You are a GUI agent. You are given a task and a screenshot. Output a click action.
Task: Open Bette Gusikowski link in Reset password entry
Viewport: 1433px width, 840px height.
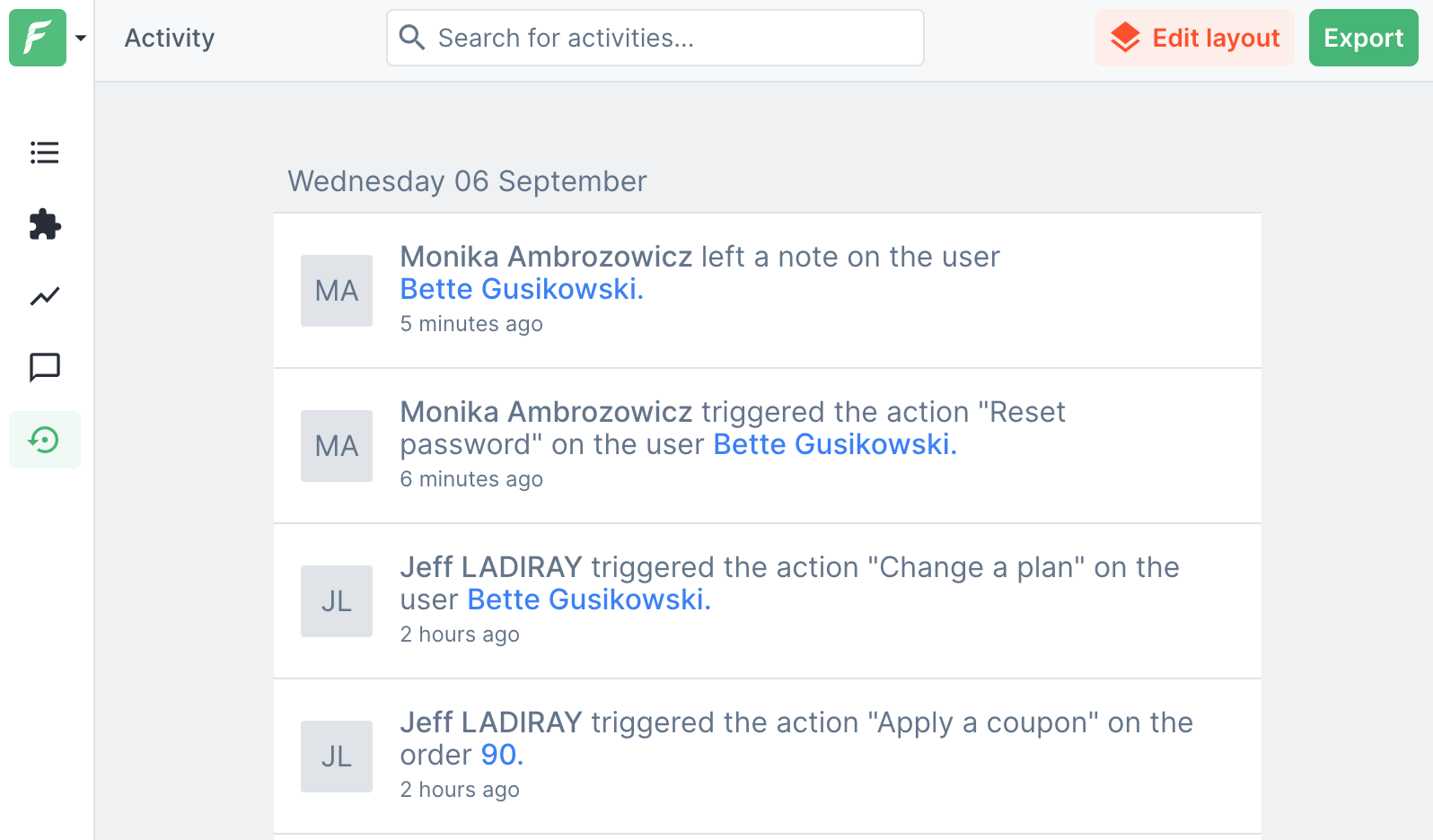834,444
